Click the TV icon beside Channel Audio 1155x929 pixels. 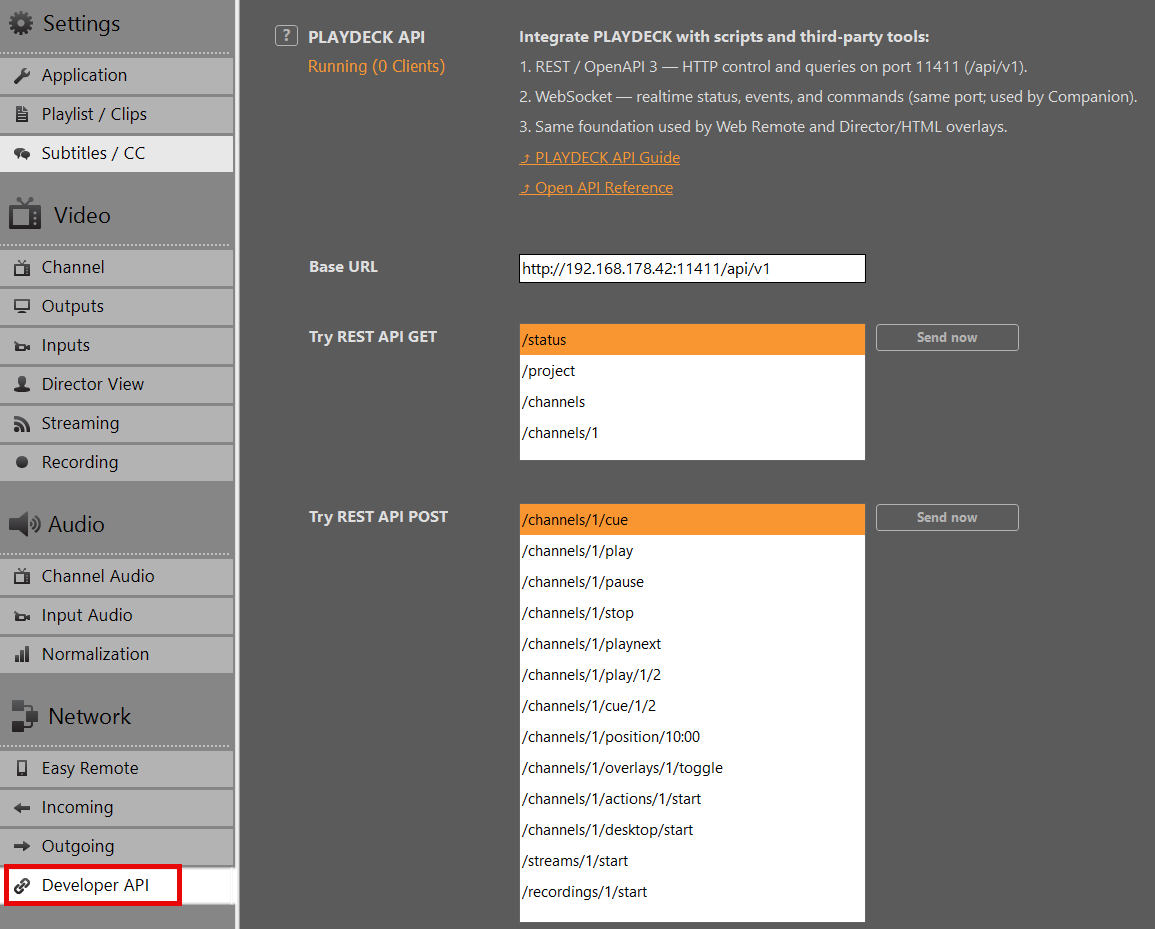(22, 576)
